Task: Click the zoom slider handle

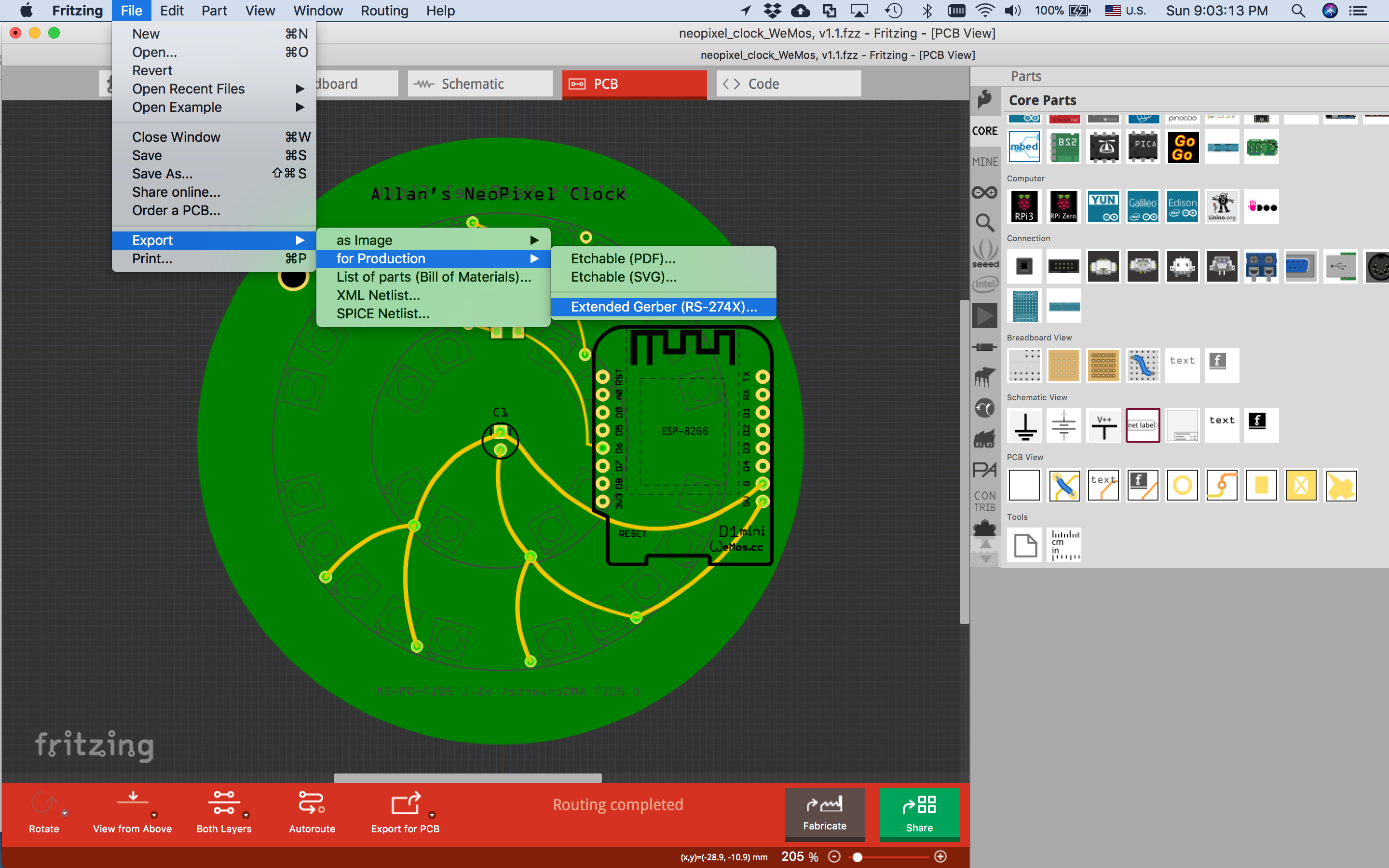Action: pos(858,857)
